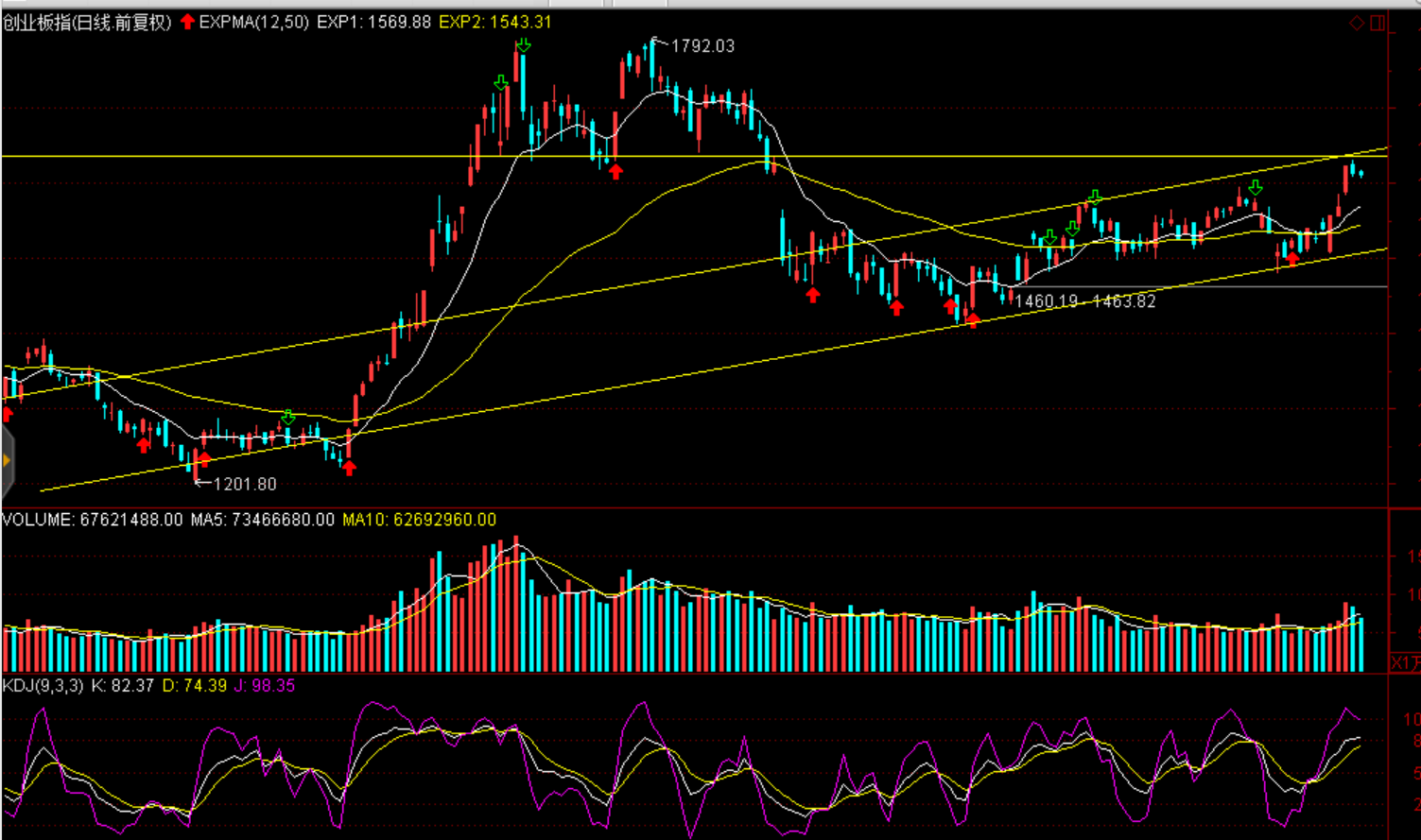
Task: Click the first green sell arrow on left side
Action: tap(288, 418)
